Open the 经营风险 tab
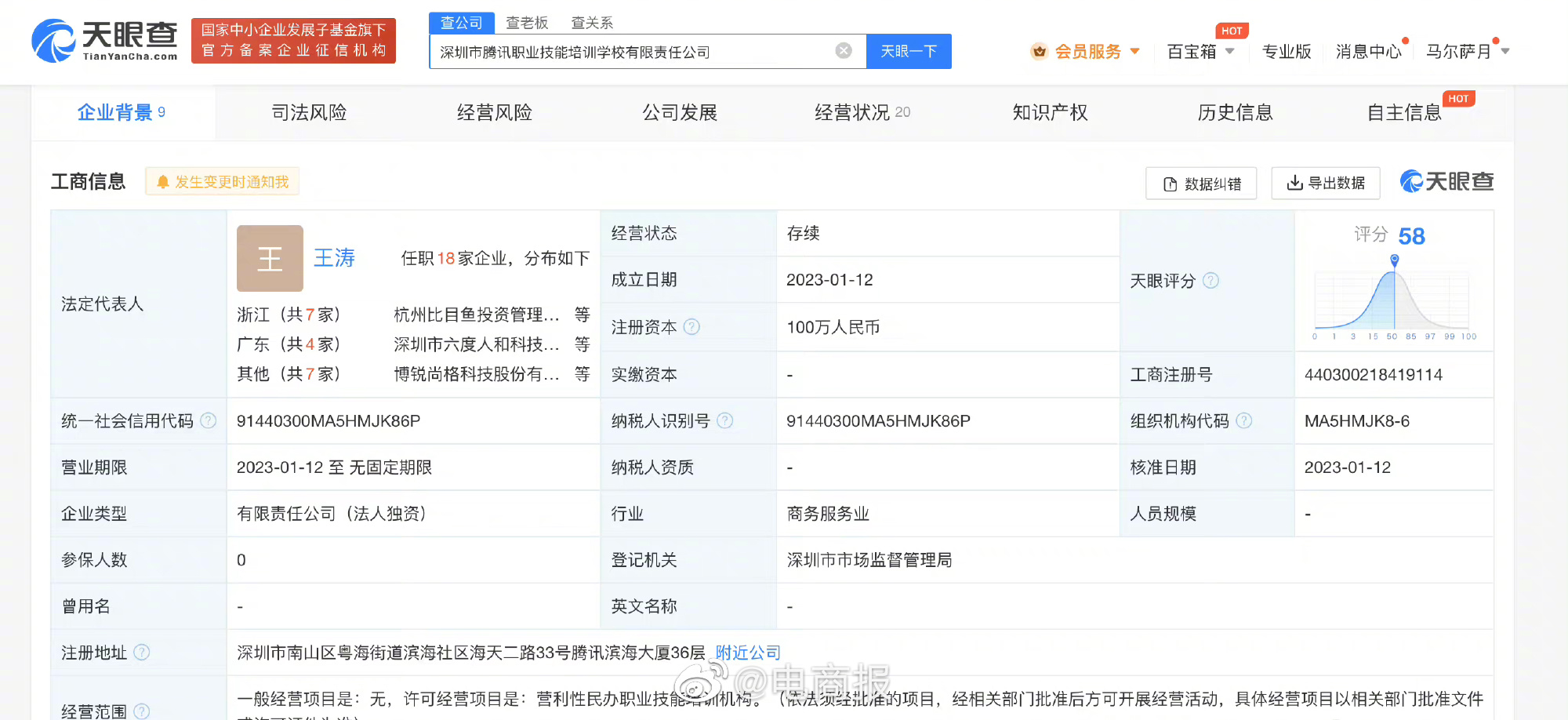 point(495,113)
